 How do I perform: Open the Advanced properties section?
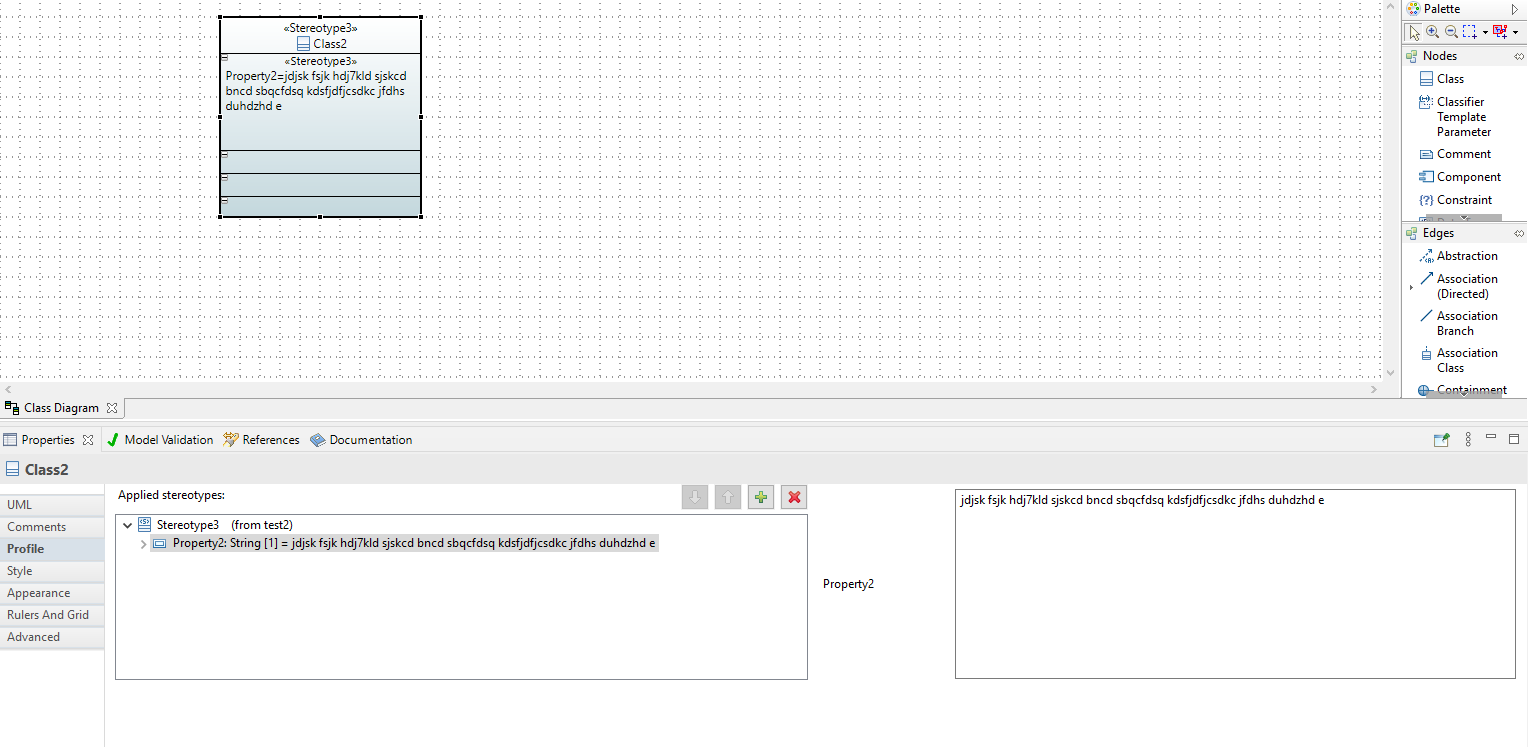51,637
